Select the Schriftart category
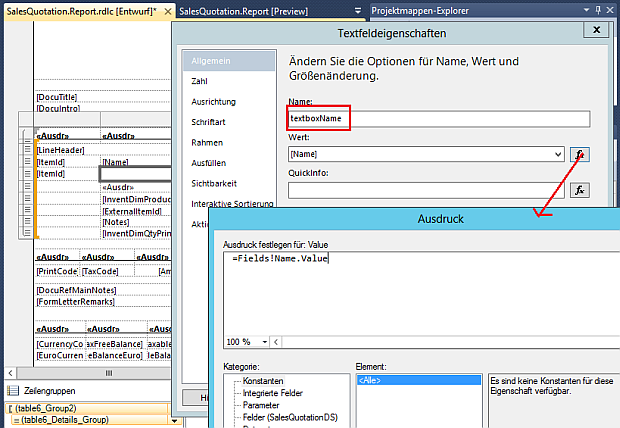Image resolution: width=620 pixels, height=428 pixels. pyautogui.click(x=209, y=122)
